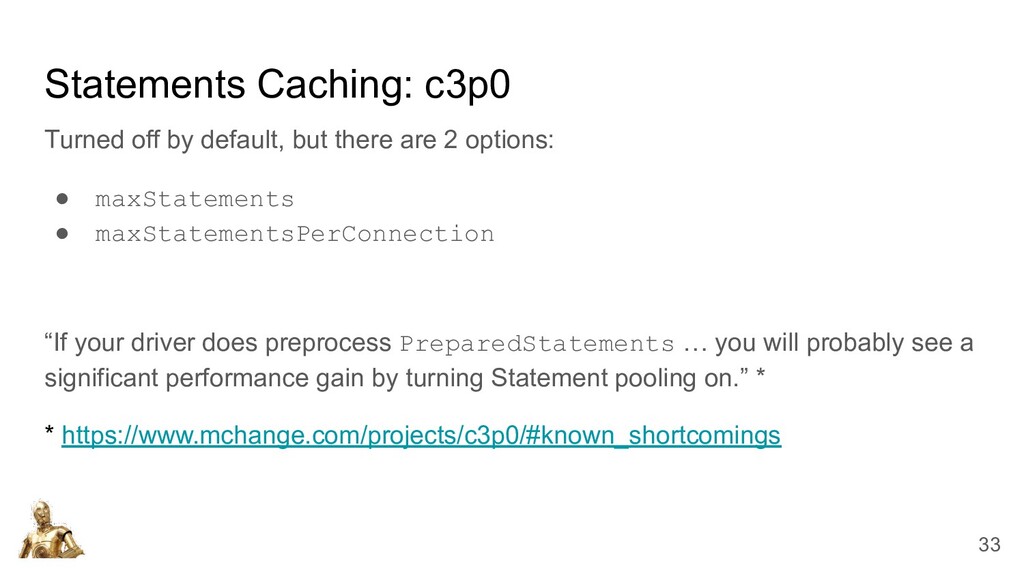Viewport: 1024px width, 576px height.
Task: Click the maxStatementsPerConnection bullet text
Action: (295, 234)
